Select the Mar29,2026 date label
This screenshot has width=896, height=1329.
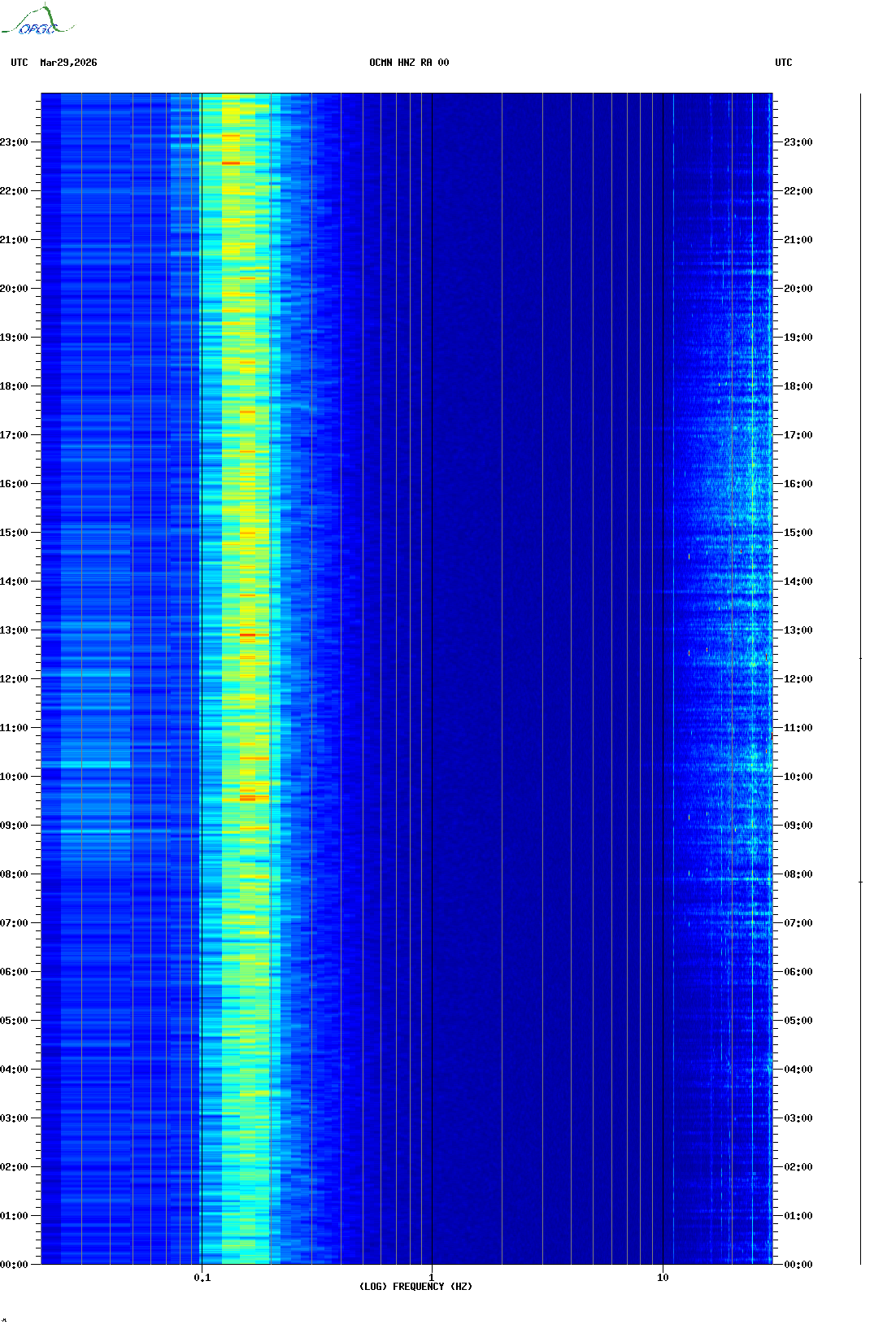(x=68, y=63)
